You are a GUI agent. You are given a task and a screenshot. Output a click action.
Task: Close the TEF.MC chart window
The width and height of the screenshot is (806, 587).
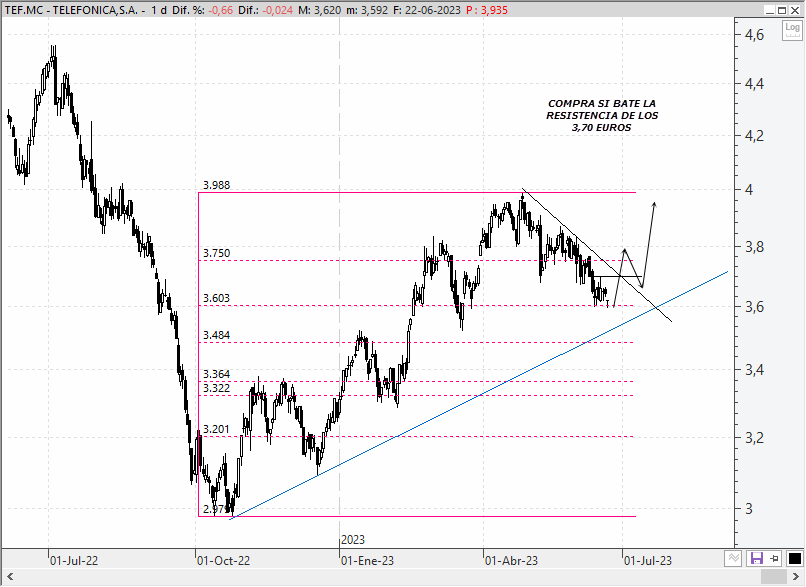pyautogui.click(x=794, y=10)
